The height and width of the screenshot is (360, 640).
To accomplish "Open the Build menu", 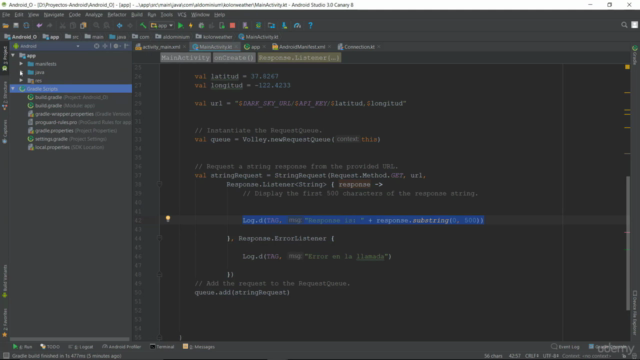I will (x=137, y=15).
